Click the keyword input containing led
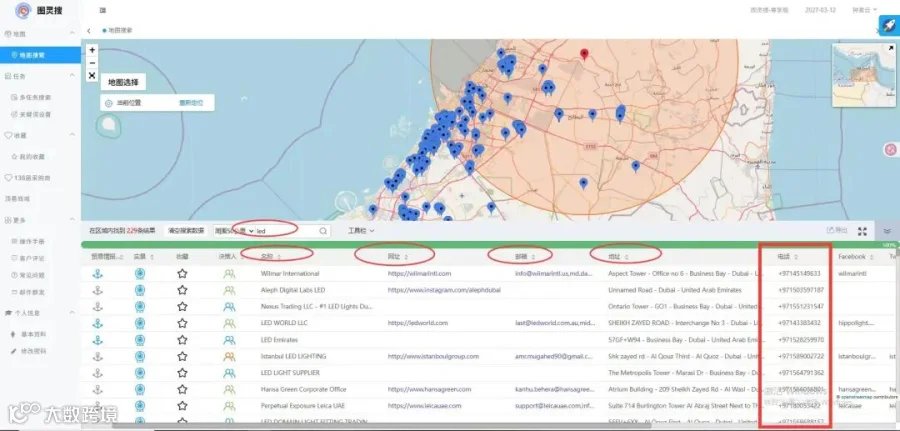Viewport: 900px width, 431px height. coord(286,231)
